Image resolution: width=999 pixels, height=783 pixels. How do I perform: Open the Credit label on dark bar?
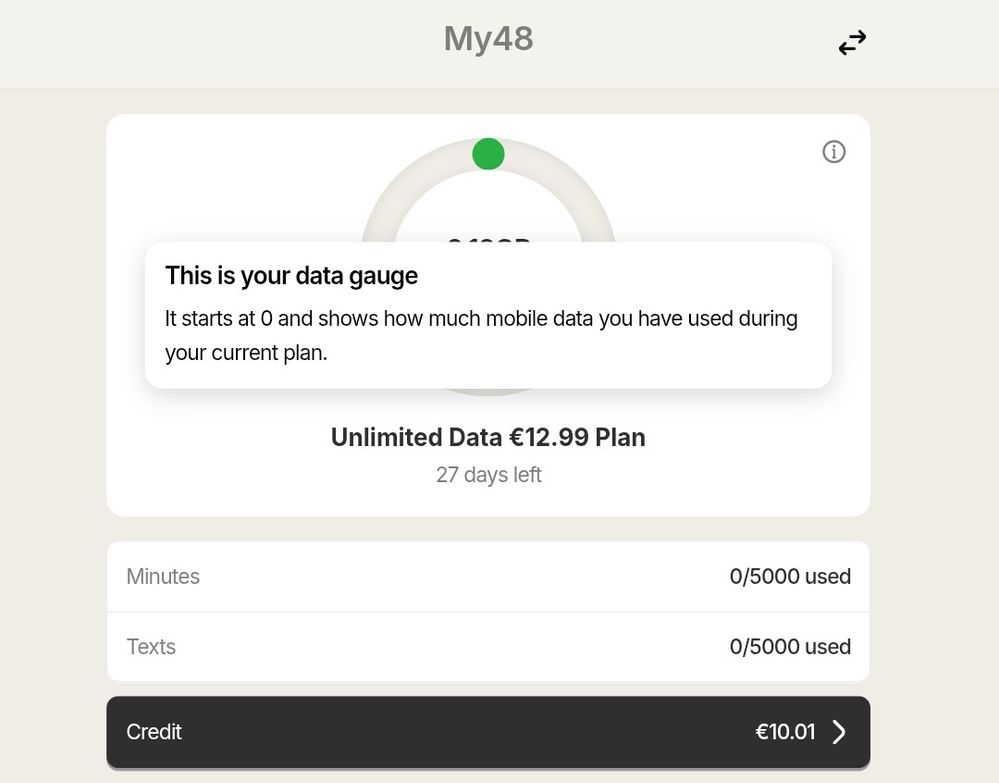tap(154, 731)
